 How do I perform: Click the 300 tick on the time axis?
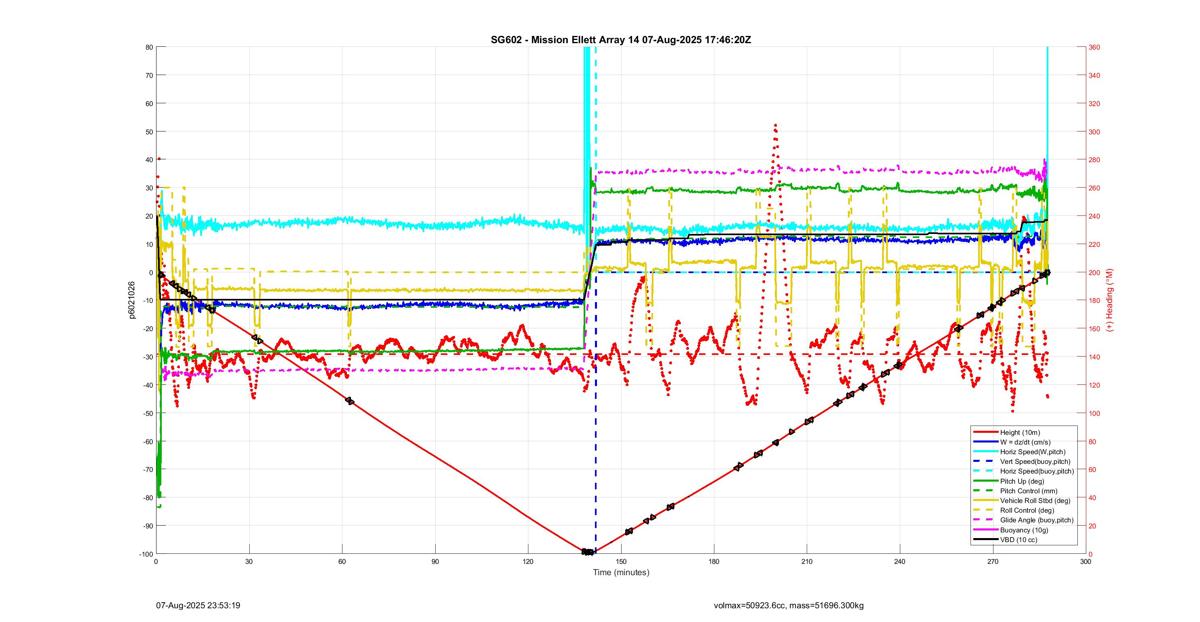click(x=1086, y=562)
